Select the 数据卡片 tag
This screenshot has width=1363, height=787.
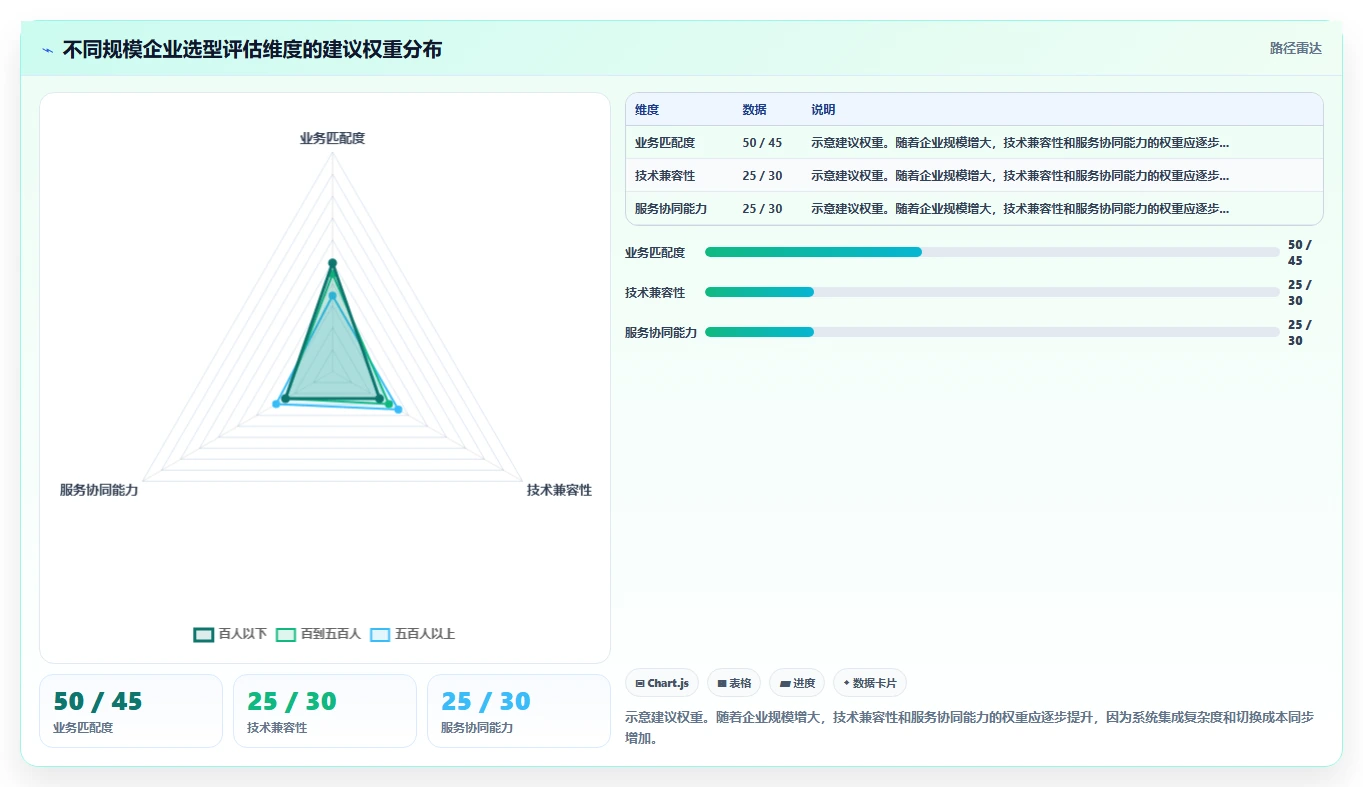tap(870, 683)
